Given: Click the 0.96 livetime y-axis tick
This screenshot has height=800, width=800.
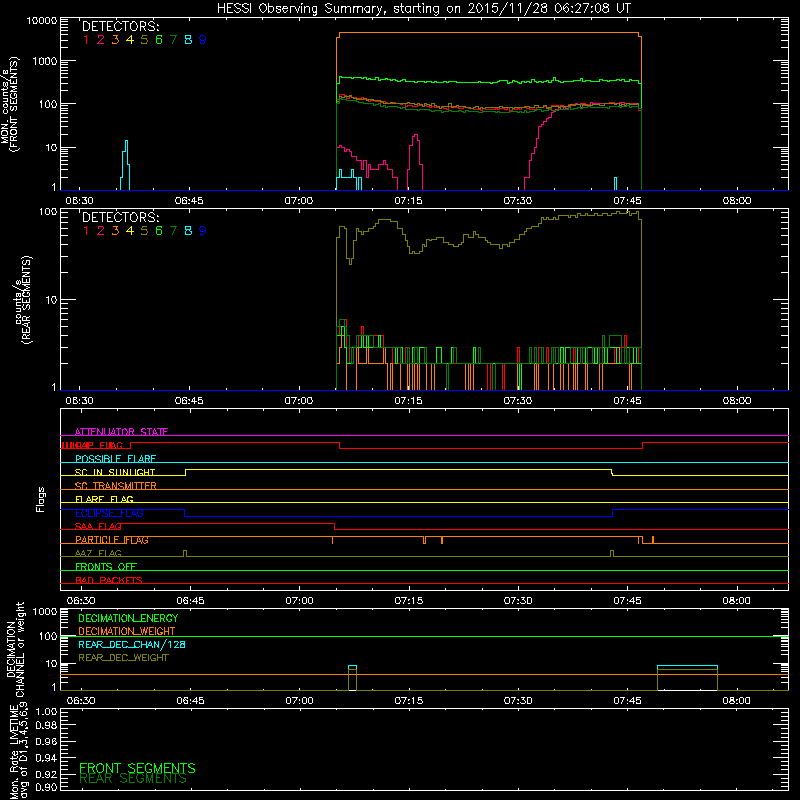Looking at the screenshot, I should pyautogui.click(x=46, y=741).
